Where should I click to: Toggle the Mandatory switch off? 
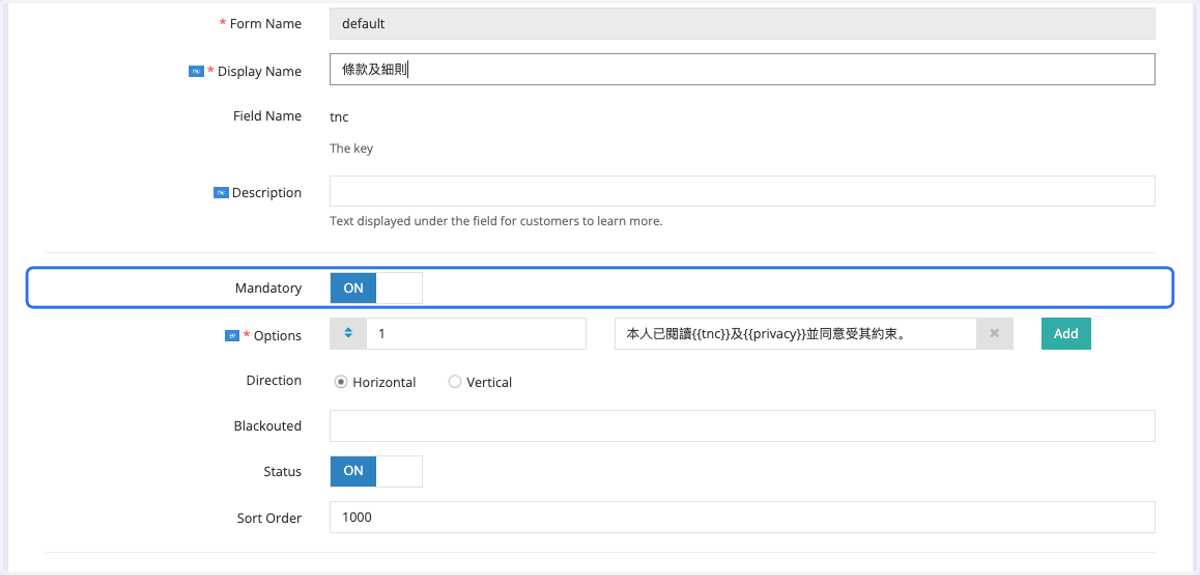[x=376, y=288]
